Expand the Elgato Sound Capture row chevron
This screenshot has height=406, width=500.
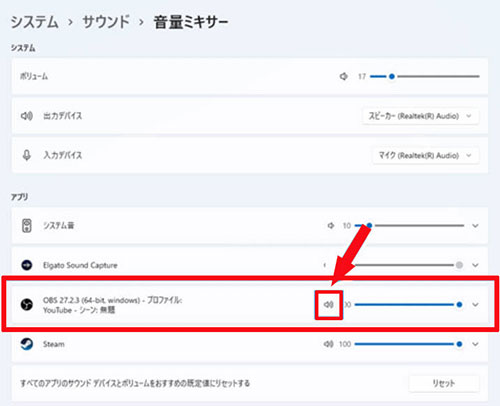click(x=475, y=265)
